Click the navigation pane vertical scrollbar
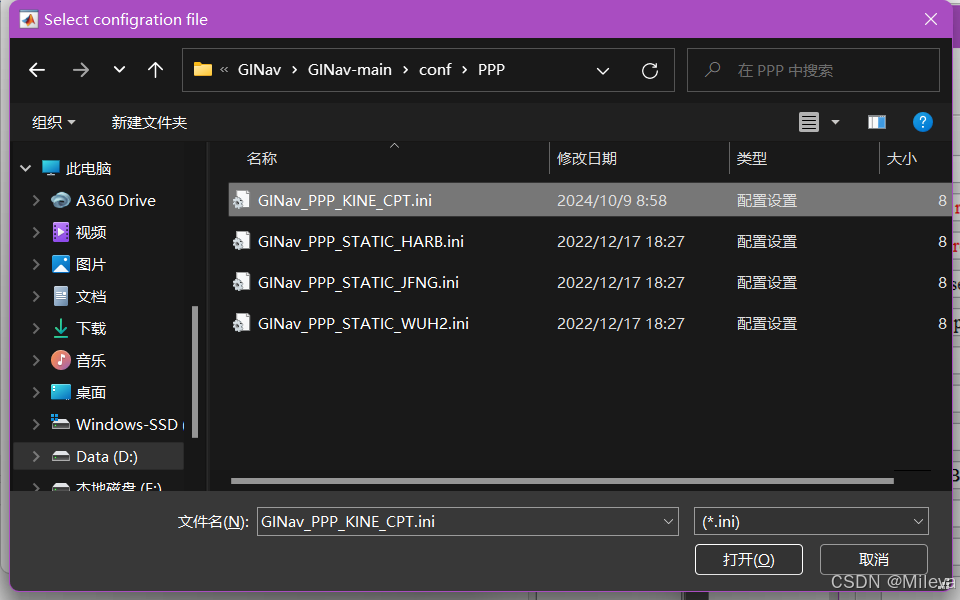Viewport: 960px width, 600px height. pyautogui.click(x=195, y=372)
